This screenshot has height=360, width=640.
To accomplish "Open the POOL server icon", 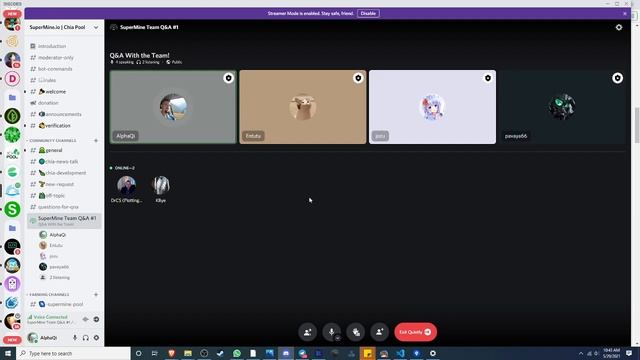I will (12, 154).
